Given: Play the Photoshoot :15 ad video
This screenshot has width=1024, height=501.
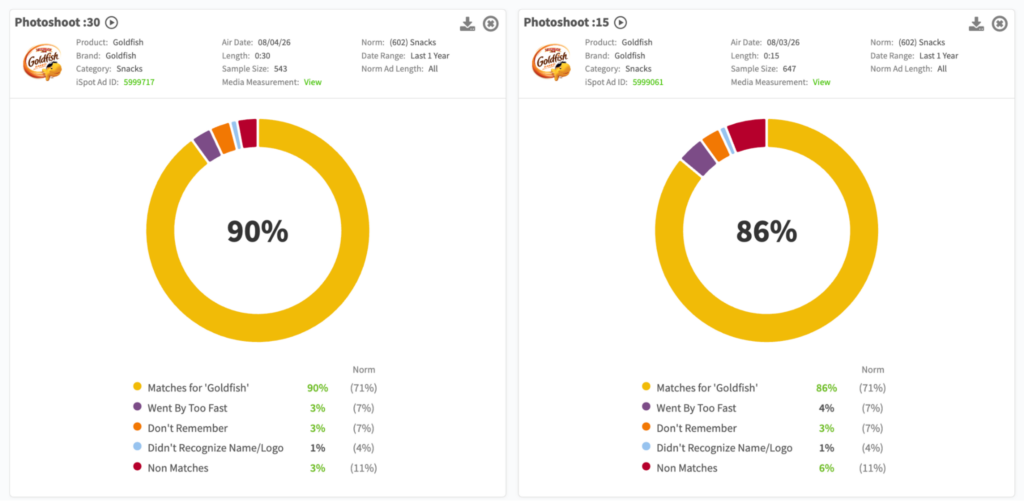Looking at the screenshot, I should (x=620, y=23).
